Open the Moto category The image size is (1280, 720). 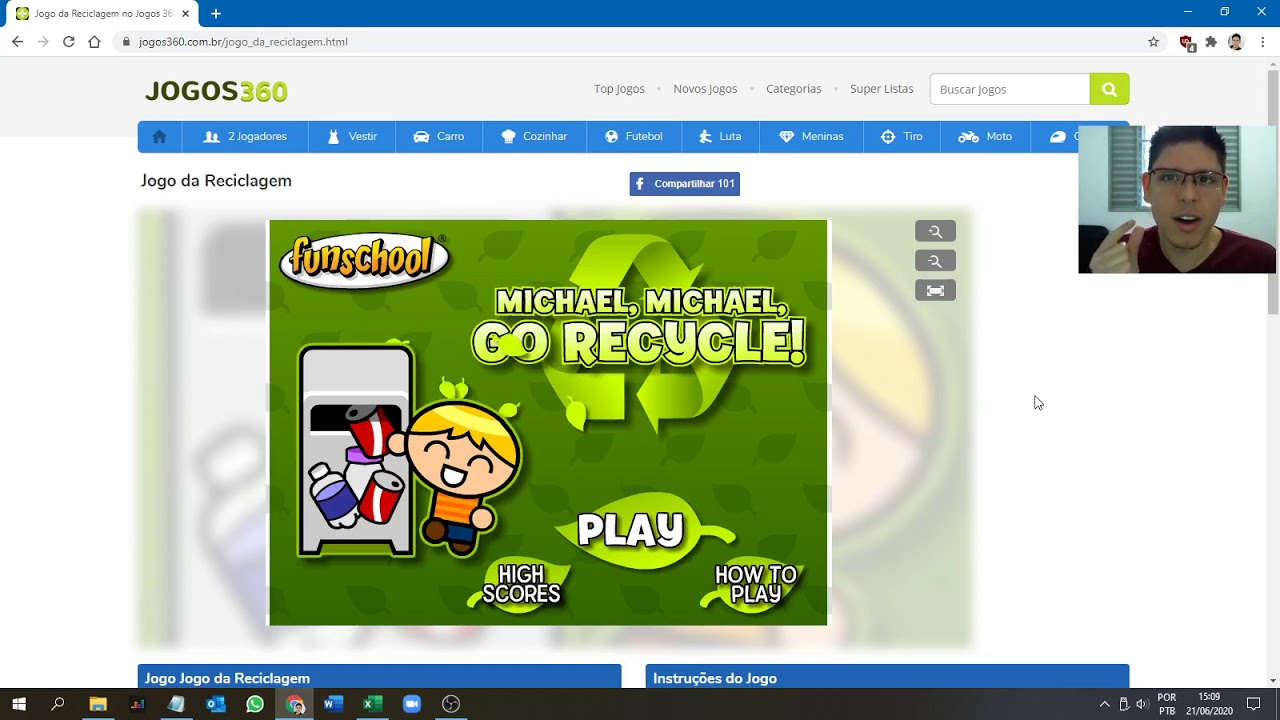click(985, 137)
